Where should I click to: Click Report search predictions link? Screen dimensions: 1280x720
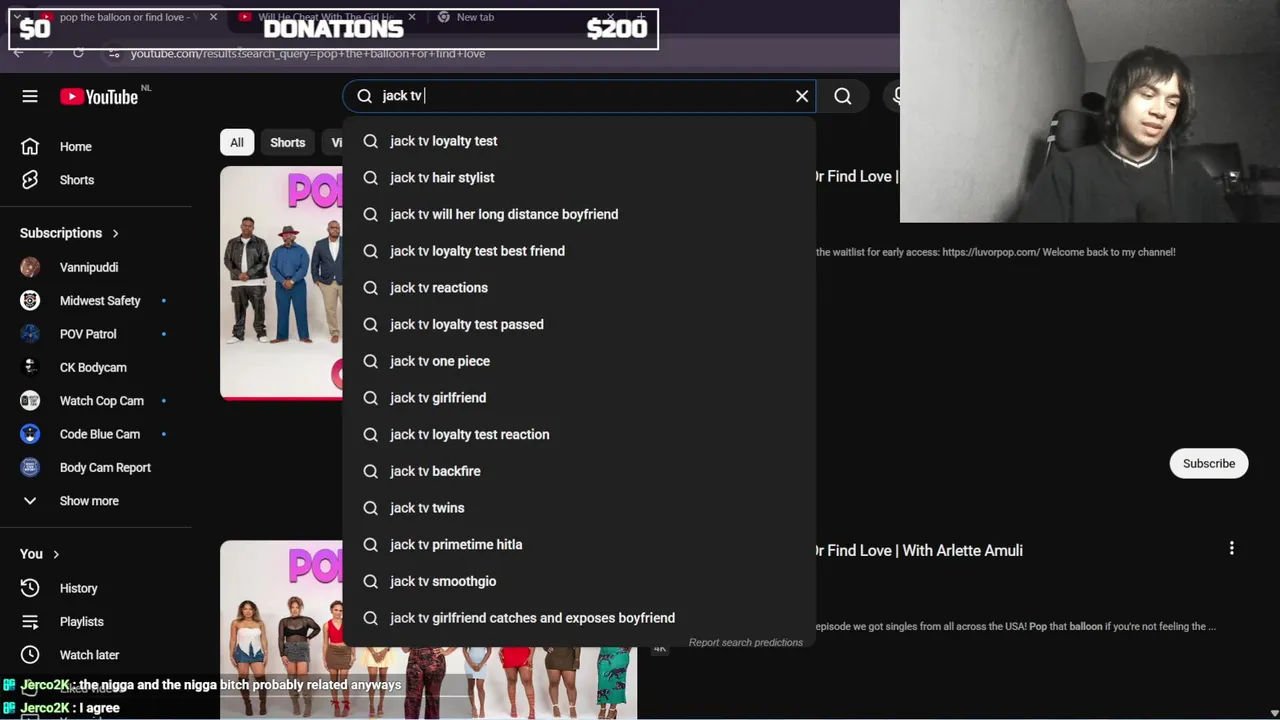(x=746, y=642)
